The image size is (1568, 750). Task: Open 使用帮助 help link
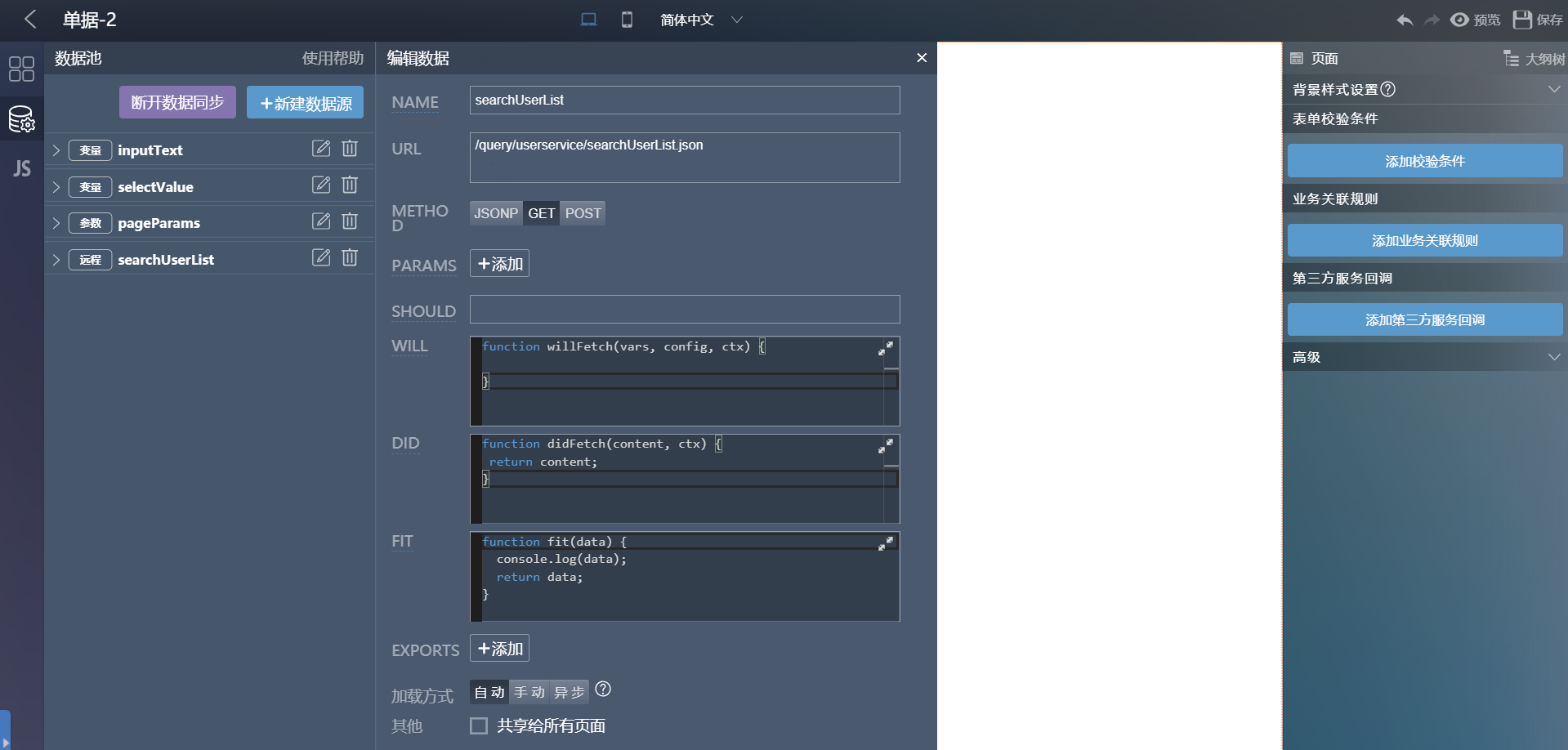333,58
